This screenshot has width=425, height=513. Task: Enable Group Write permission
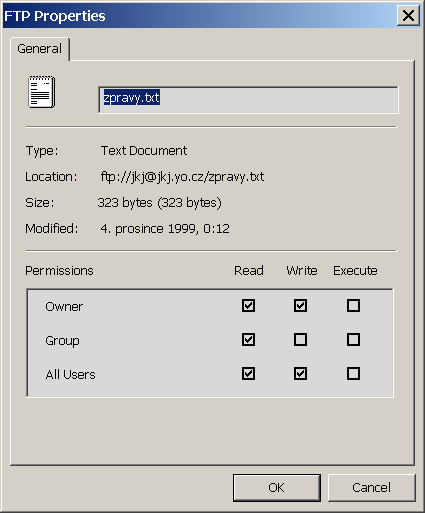[x=300, y=340]
